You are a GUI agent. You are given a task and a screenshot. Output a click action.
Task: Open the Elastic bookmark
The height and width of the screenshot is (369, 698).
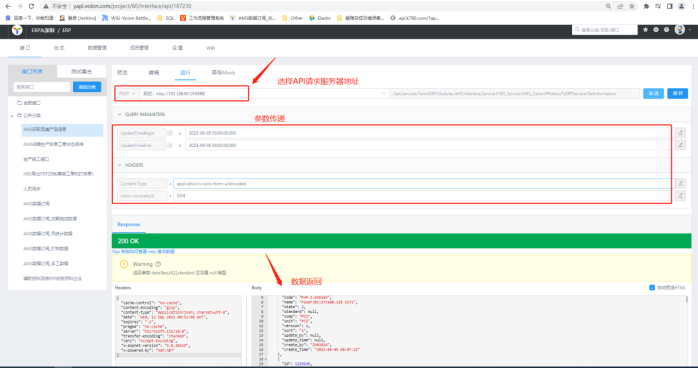(x=320, y=18)
